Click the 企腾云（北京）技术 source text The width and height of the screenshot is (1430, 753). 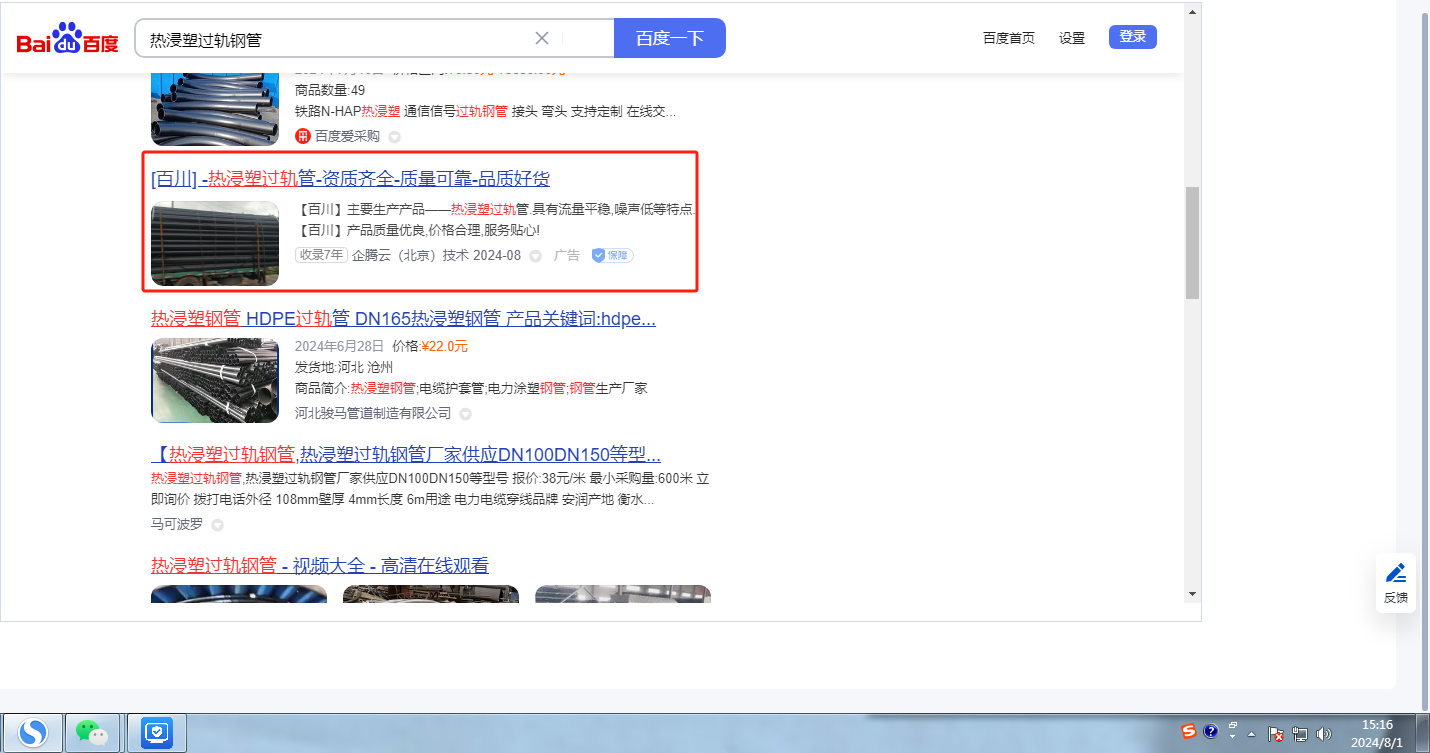click(x=410, y=255)
